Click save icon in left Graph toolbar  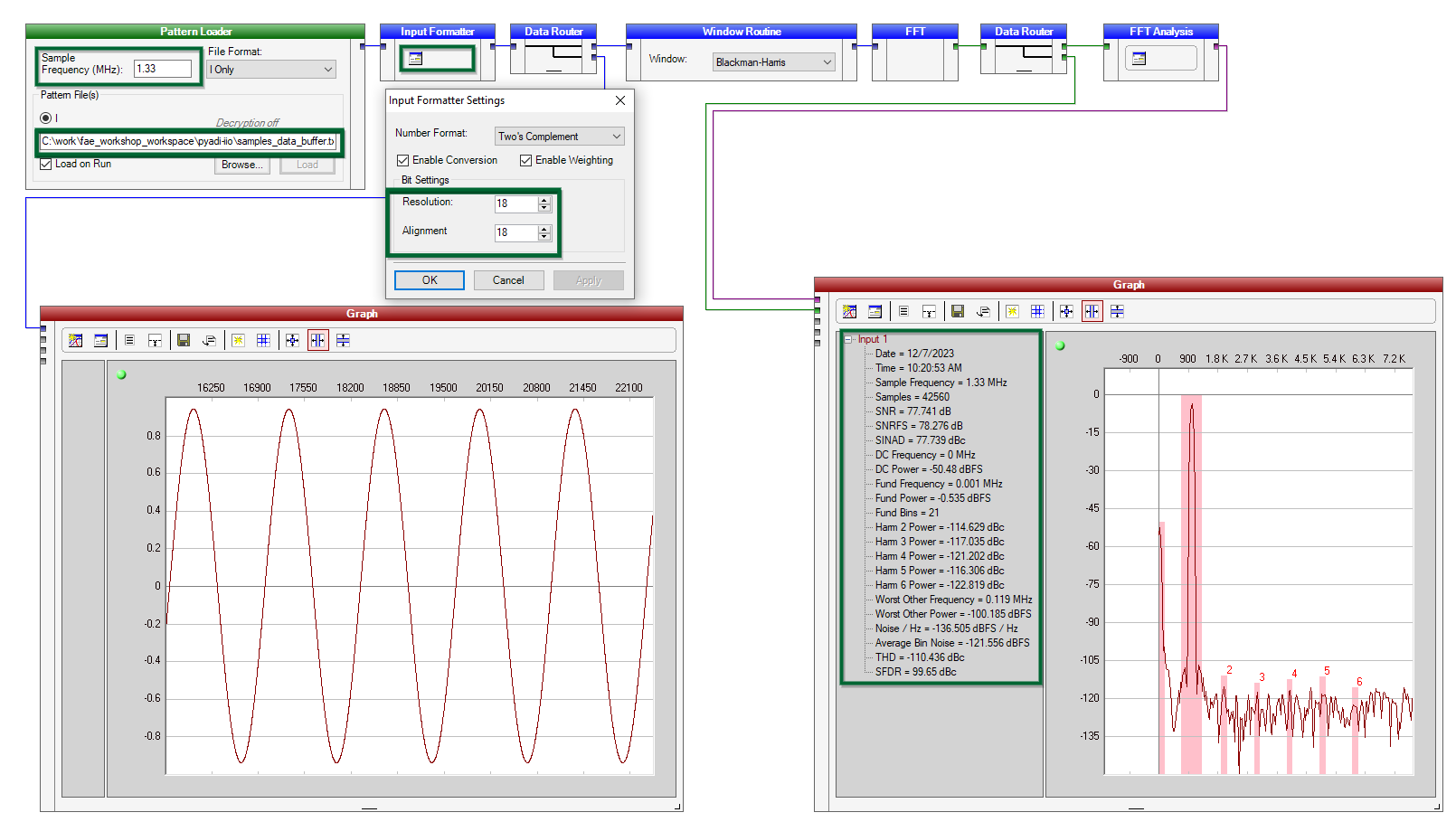(184, 340)
